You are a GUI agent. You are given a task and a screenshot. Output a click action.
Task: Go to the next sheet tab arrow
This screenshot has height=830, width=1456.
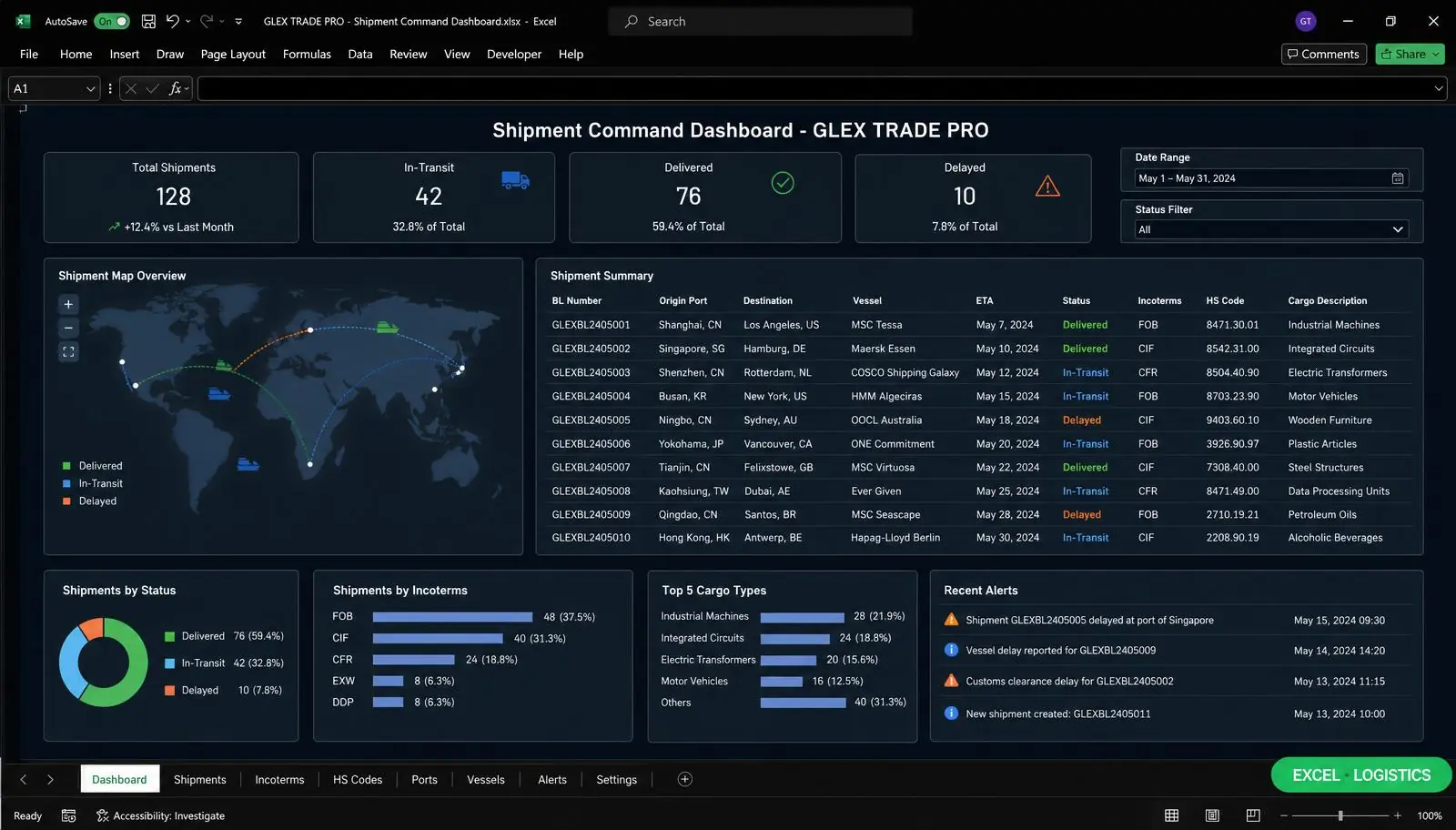[50, 779]
